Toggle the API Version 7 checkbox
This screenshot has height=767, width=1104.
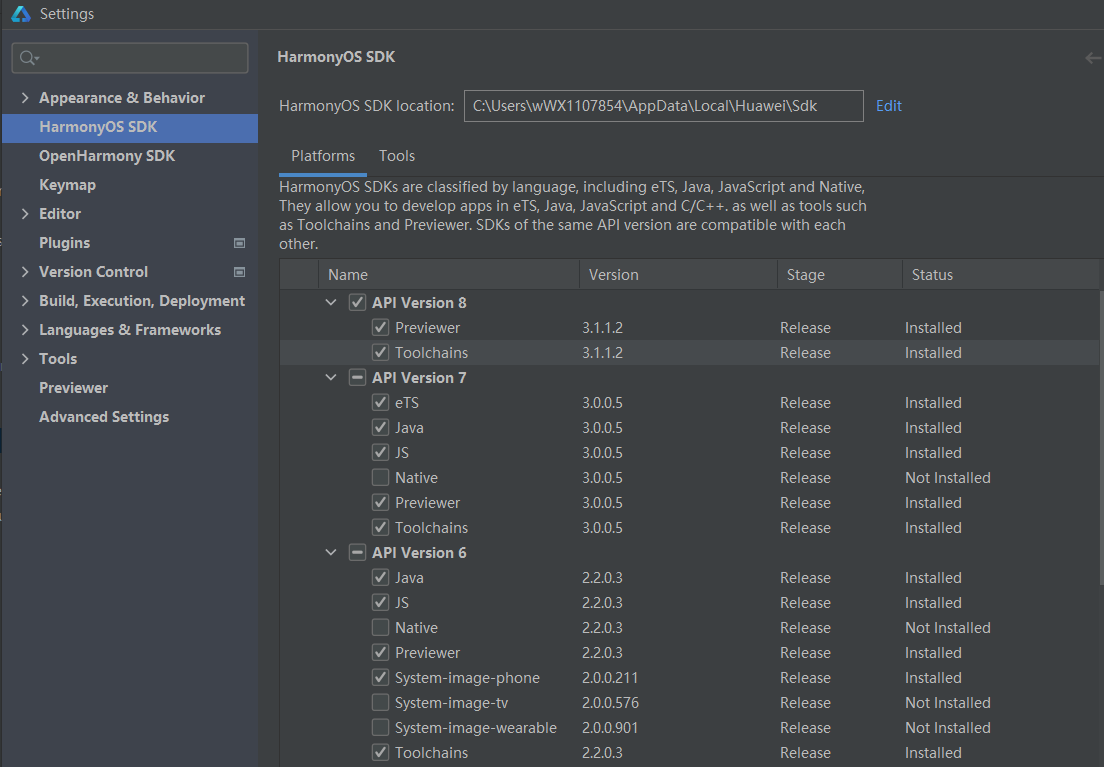tap(358, 378)
